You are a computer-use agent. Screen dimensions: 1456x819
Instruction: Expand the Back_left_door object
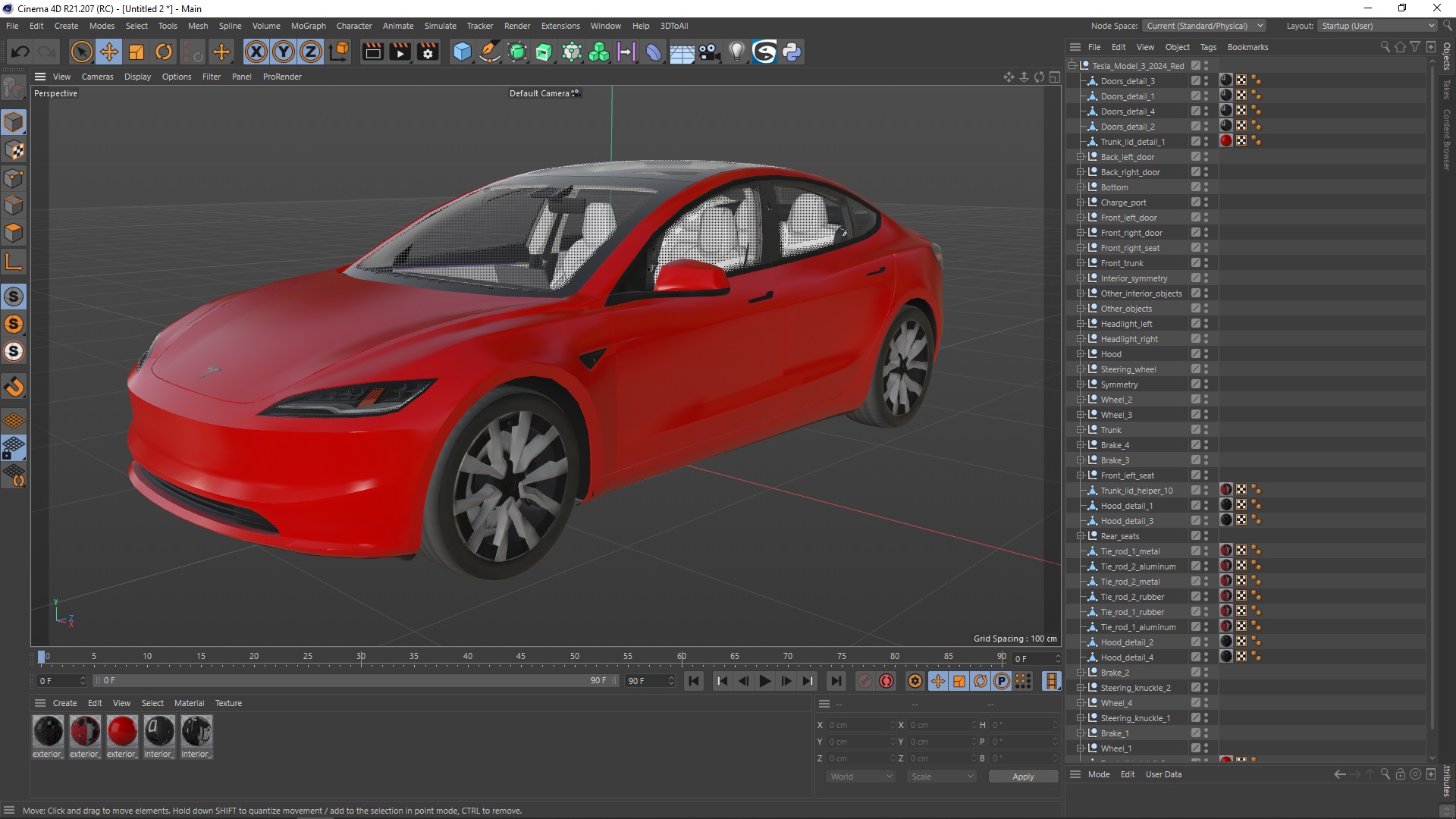tap(1080, 157)
